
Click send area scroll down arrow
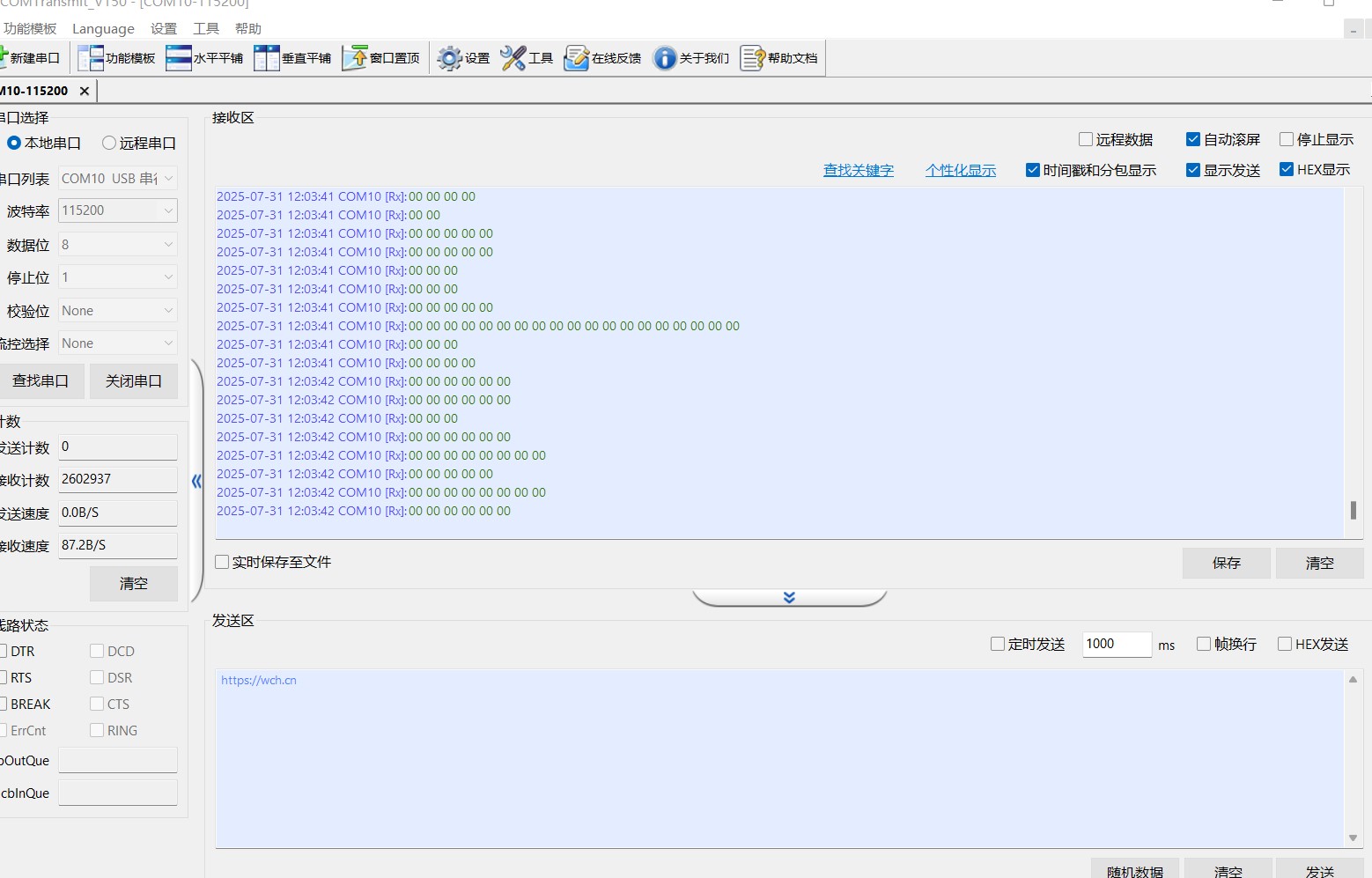coord(1354,838)
